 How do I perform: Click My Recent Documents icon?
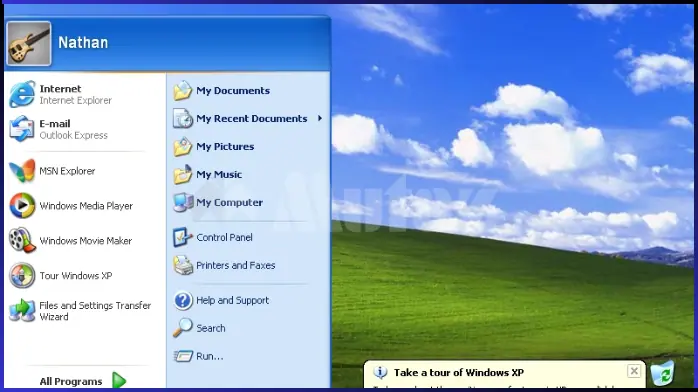183,118
